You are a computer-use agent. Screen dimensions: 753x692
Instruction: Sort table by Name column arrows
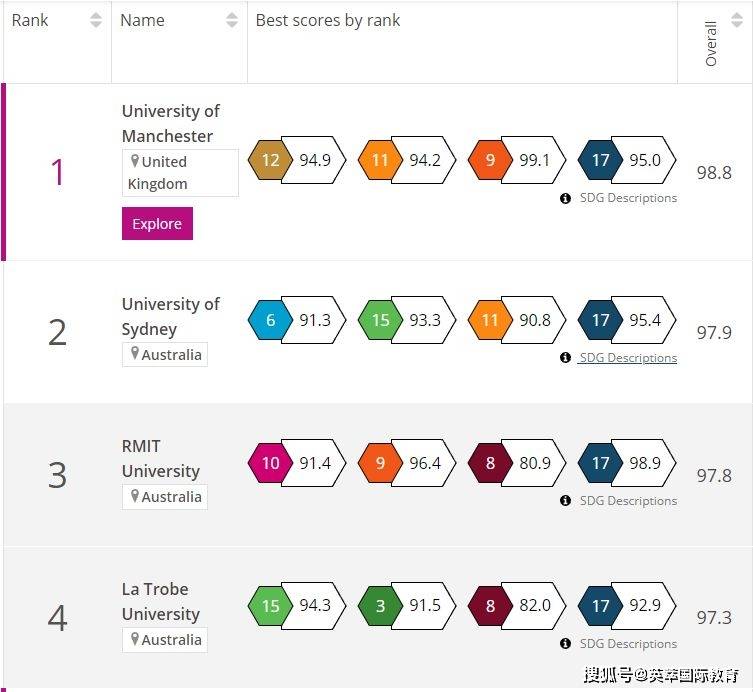[232, 20]
